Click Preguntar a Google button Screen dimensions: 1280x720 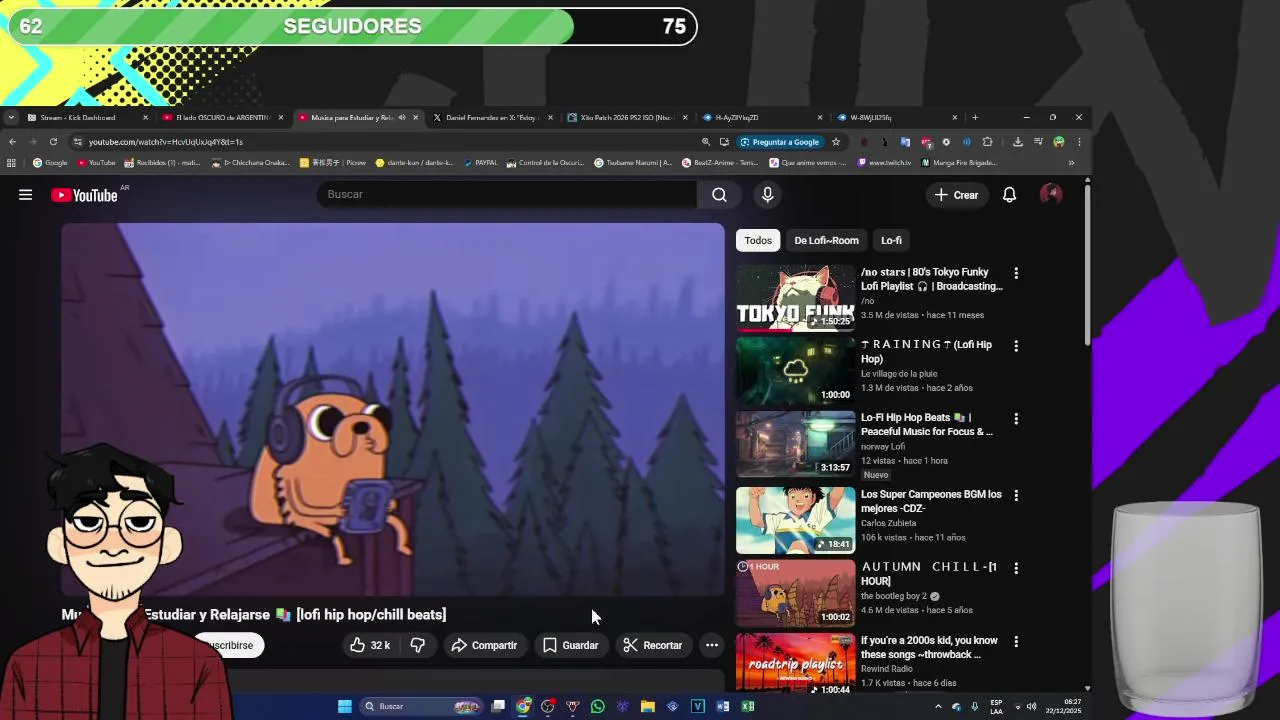pos(780,142)
